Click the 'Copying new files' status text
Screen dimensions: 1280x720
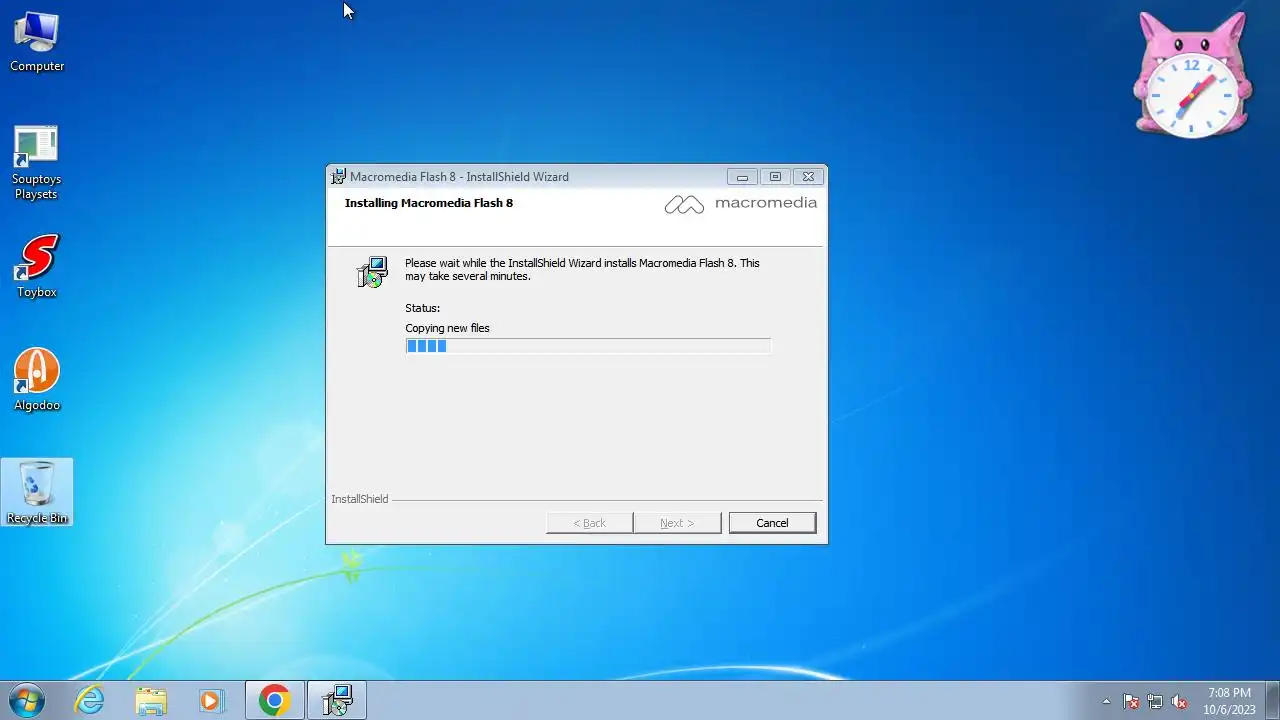click(x=447, y=328)
